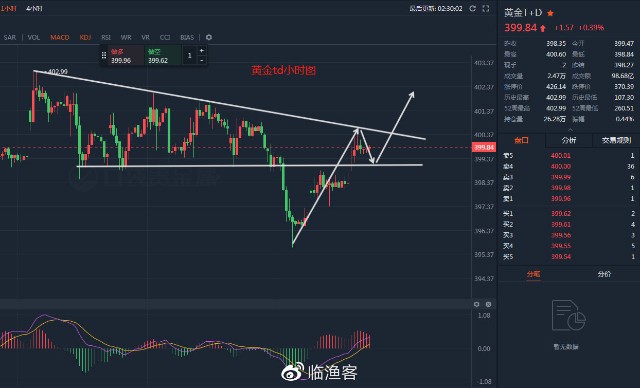Add gold to favorites with star icon
This screenshot has width=640, height=388.
[x=550, y=13]
